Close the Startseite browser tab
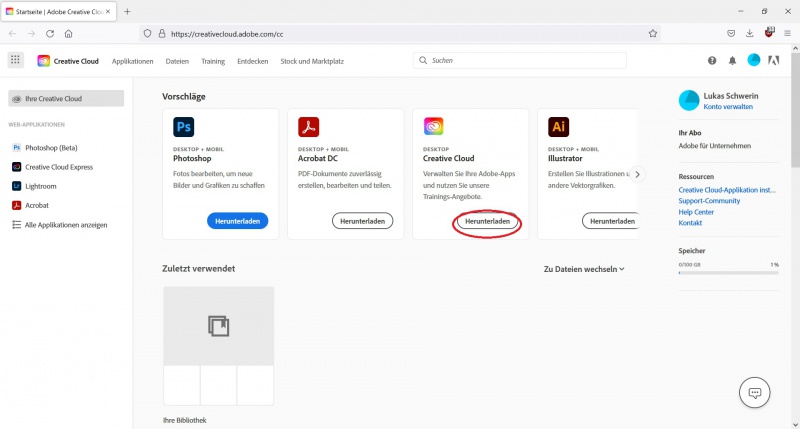Viewport: 800px width, 429px height. click(108, 11)
